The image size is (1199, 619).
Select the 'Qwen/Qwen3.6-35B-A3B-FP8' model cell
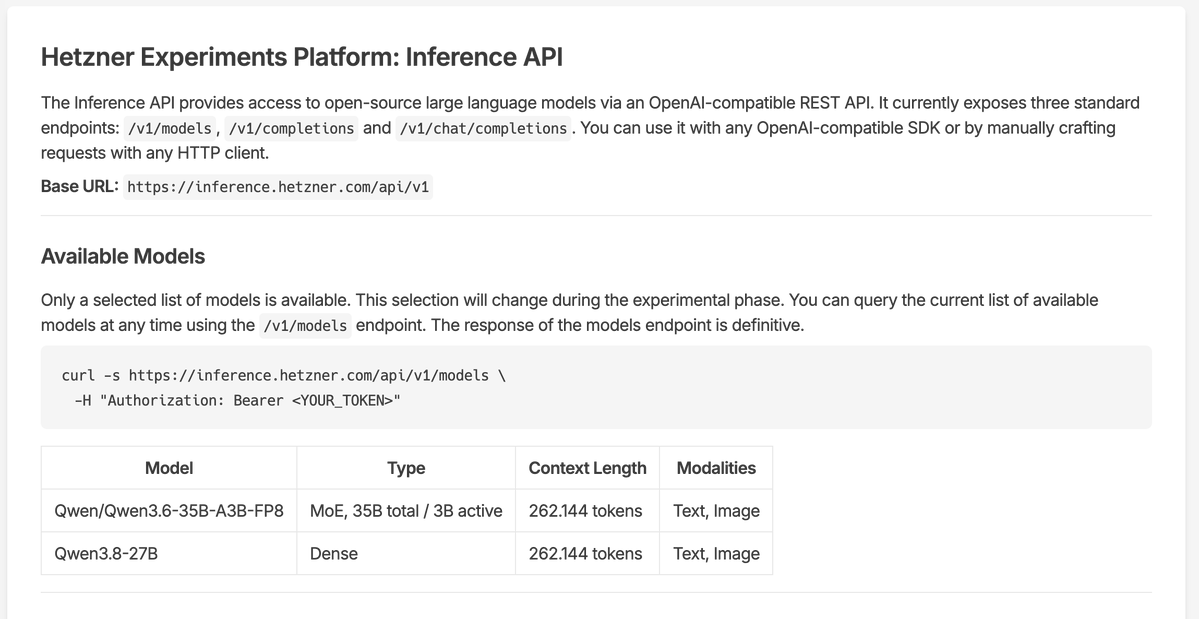pyautogui.click(x=169, y=510)
